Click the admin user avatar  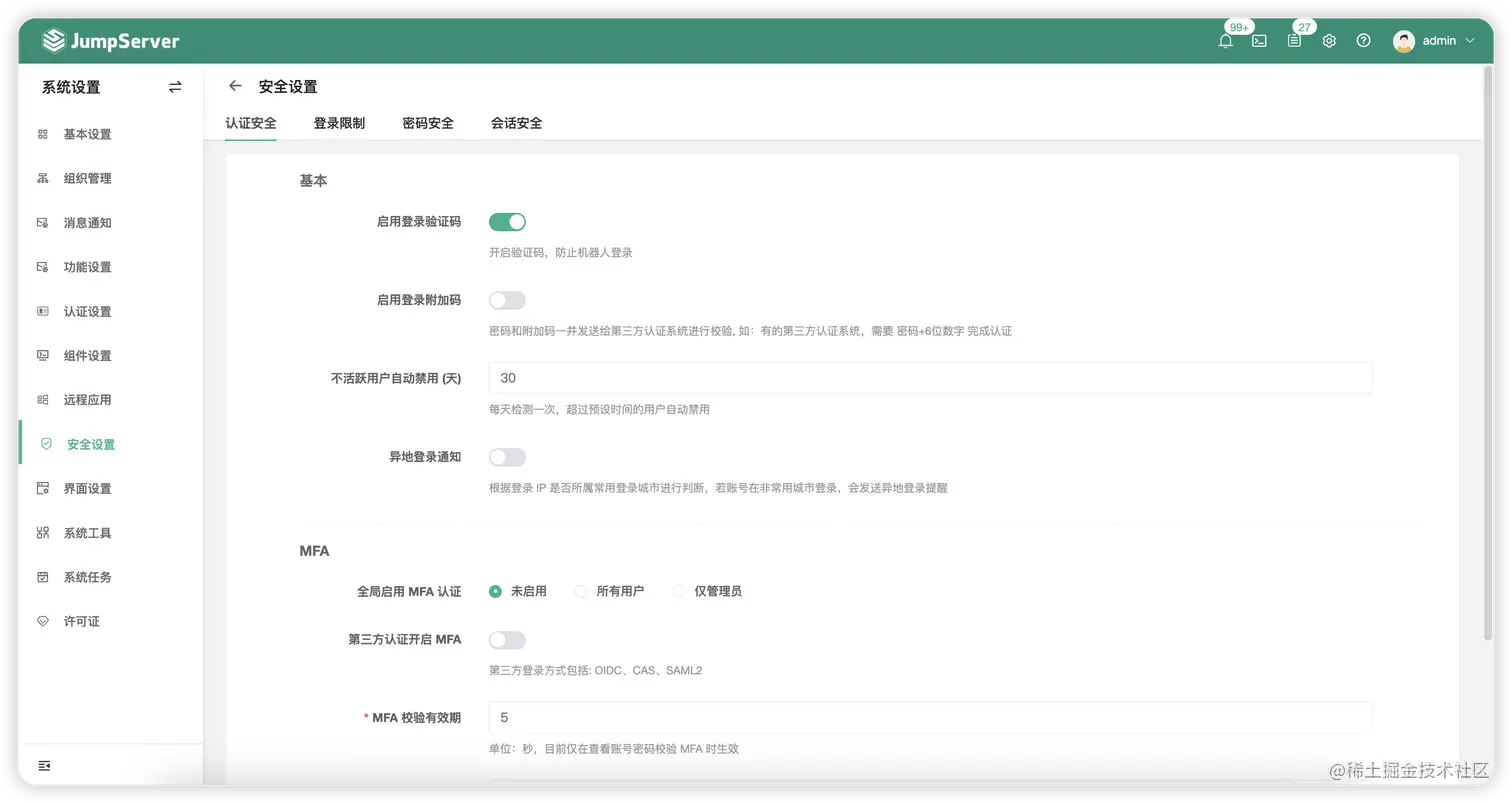tap(1404, 41)
